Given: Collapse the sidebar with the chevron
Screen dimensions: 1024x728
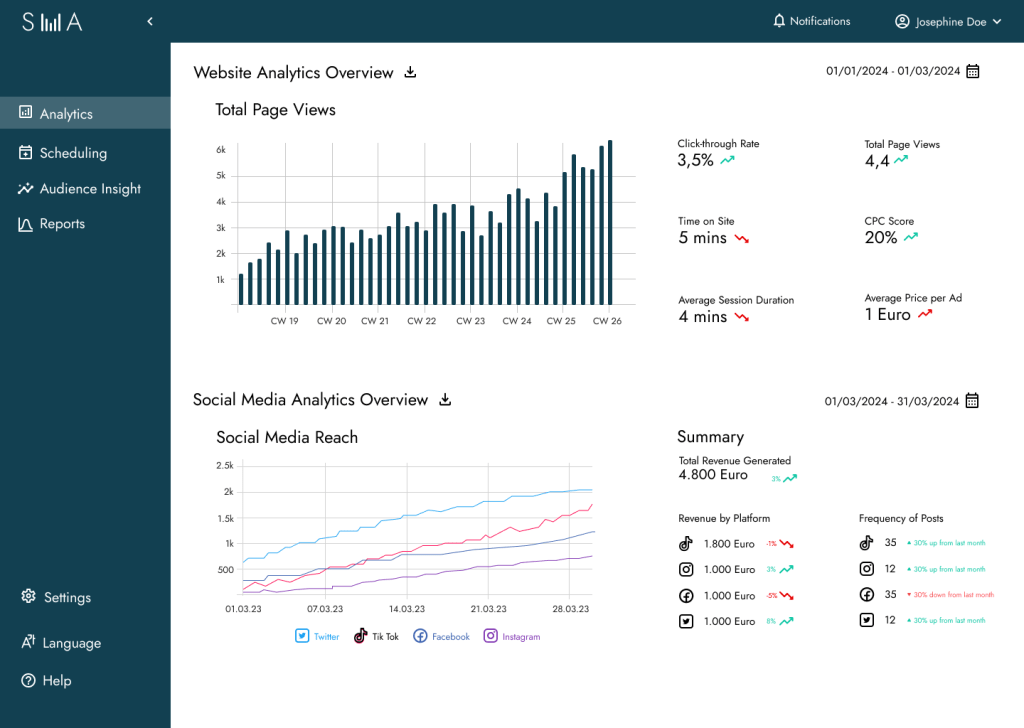Looking at the screenshot, I should click(150, 21).
